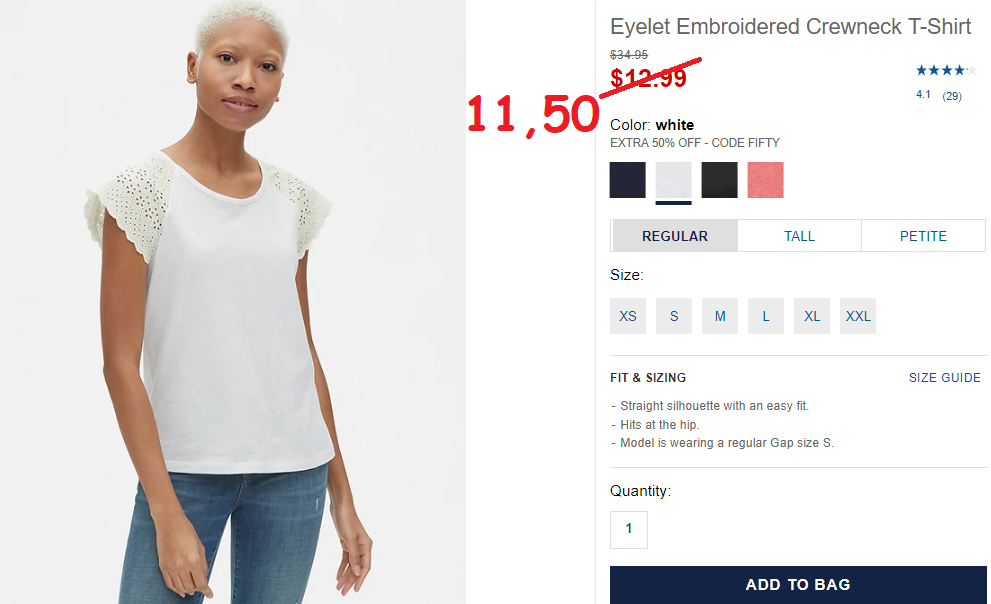991x604 pixels.
Task: Click the Eyelet Embroidered Crewneck T-Shirt title
Action: pyautogui.click(x=790, y=27)
